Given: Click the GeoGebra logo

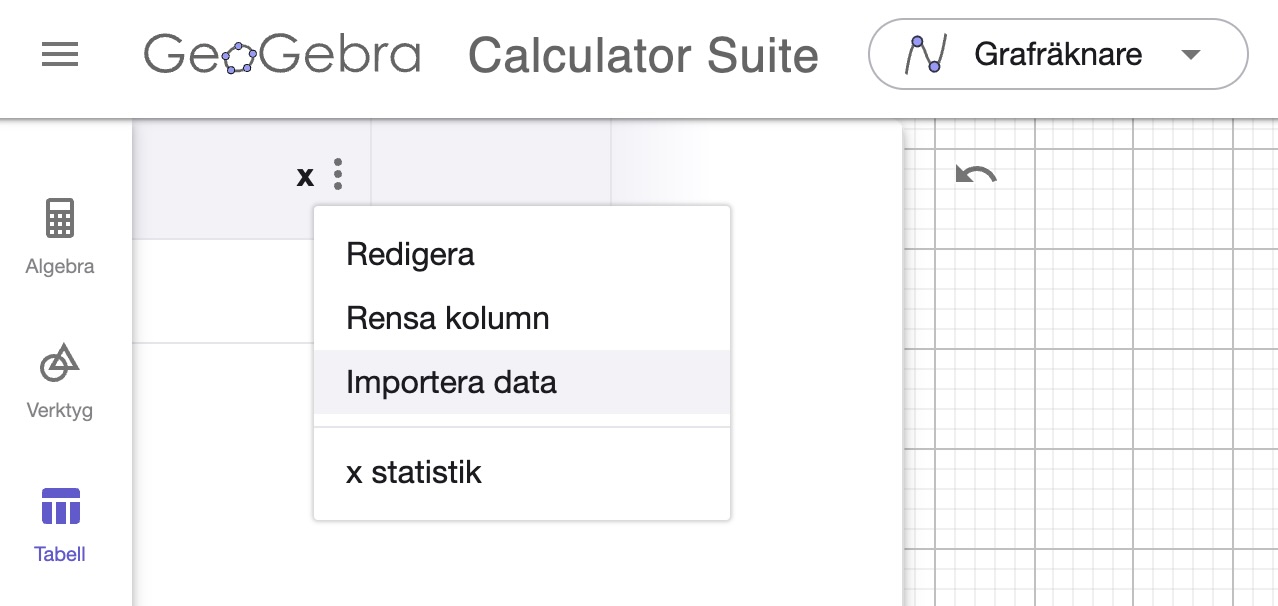Looking at the screenshot, I should (283, 55).
